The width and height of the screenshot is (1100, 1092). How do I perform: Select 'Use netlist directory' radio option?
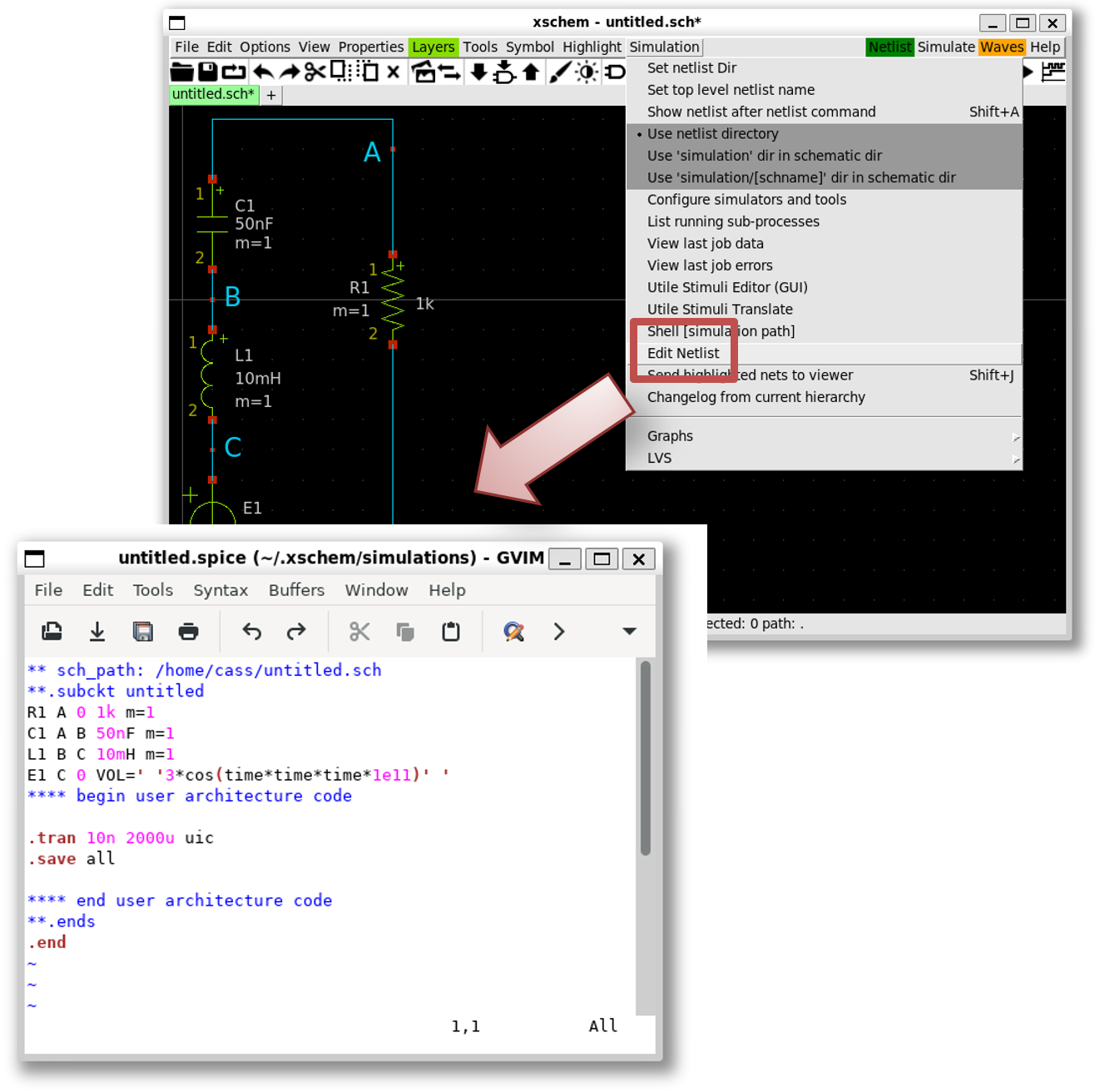pos(712,134)
